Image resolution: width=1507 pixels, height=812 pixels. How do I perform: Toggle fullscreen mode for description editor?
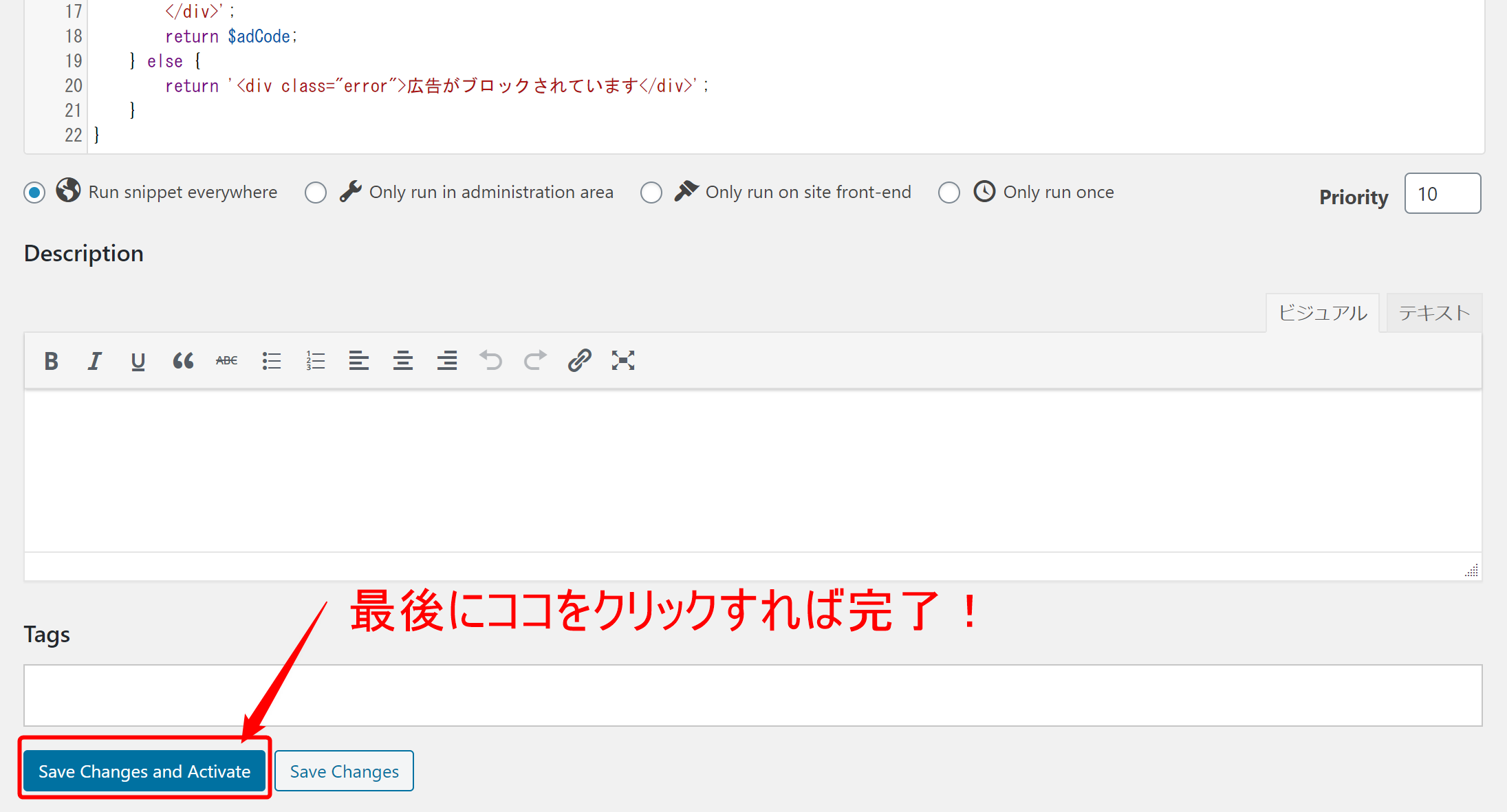tap(623, 361)
